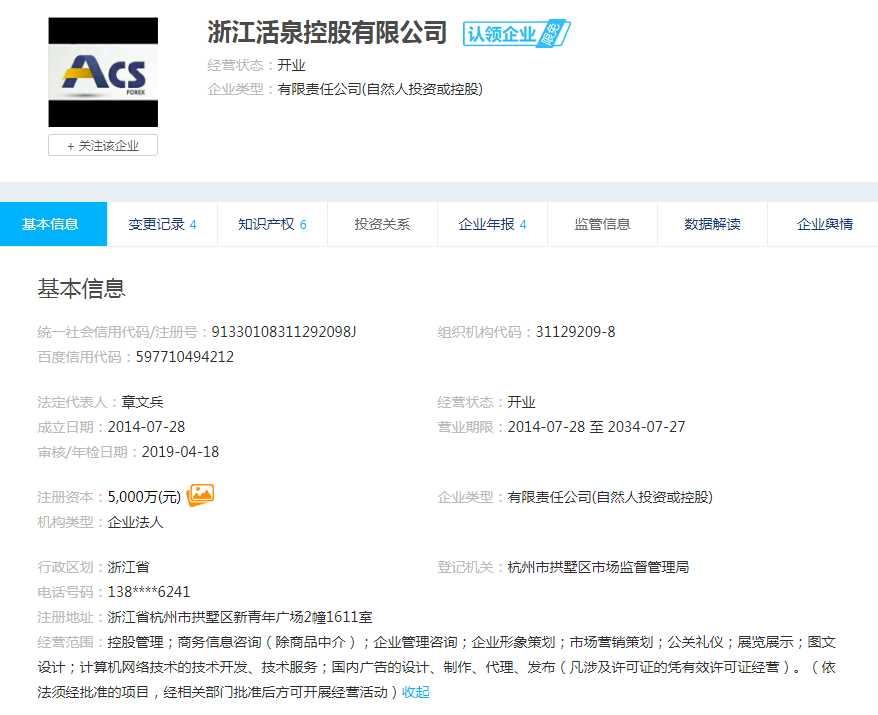Click the registration authority 杭州市拱墅区市场监督管理局

point(598,567)
